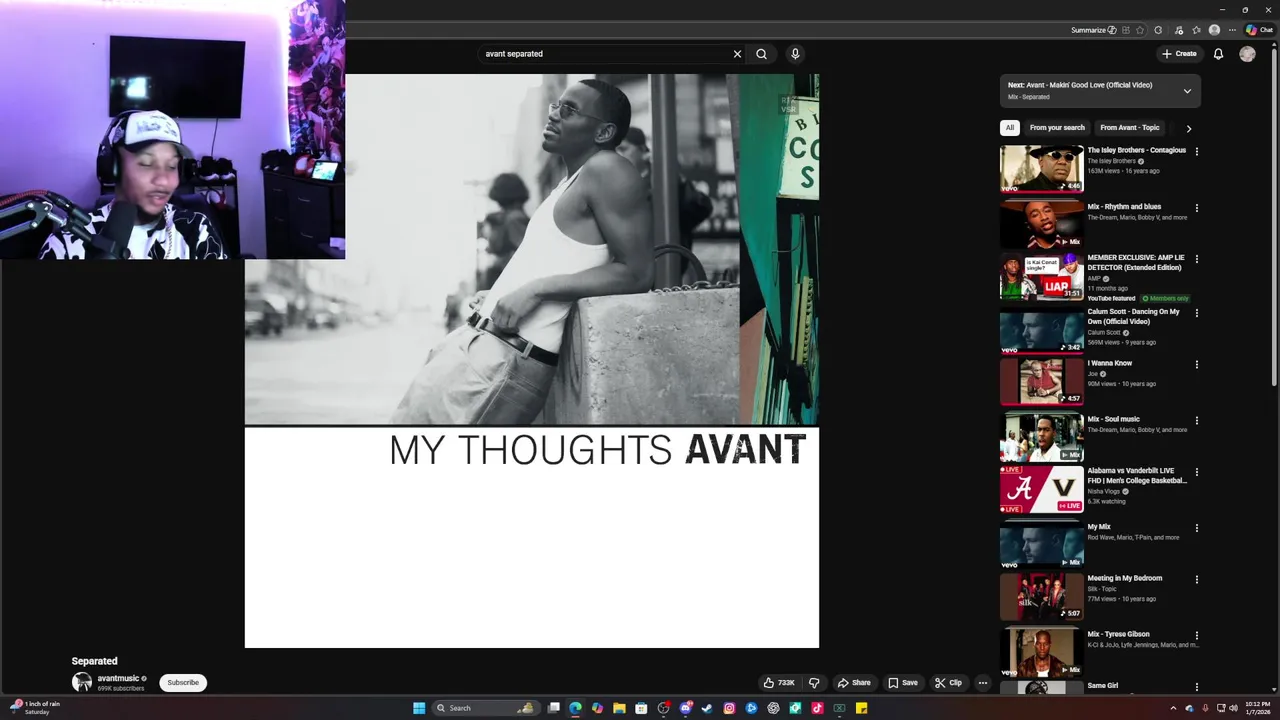1280x720 pixels.
Task: Clear the YouTube search box text
Action: 737,54
